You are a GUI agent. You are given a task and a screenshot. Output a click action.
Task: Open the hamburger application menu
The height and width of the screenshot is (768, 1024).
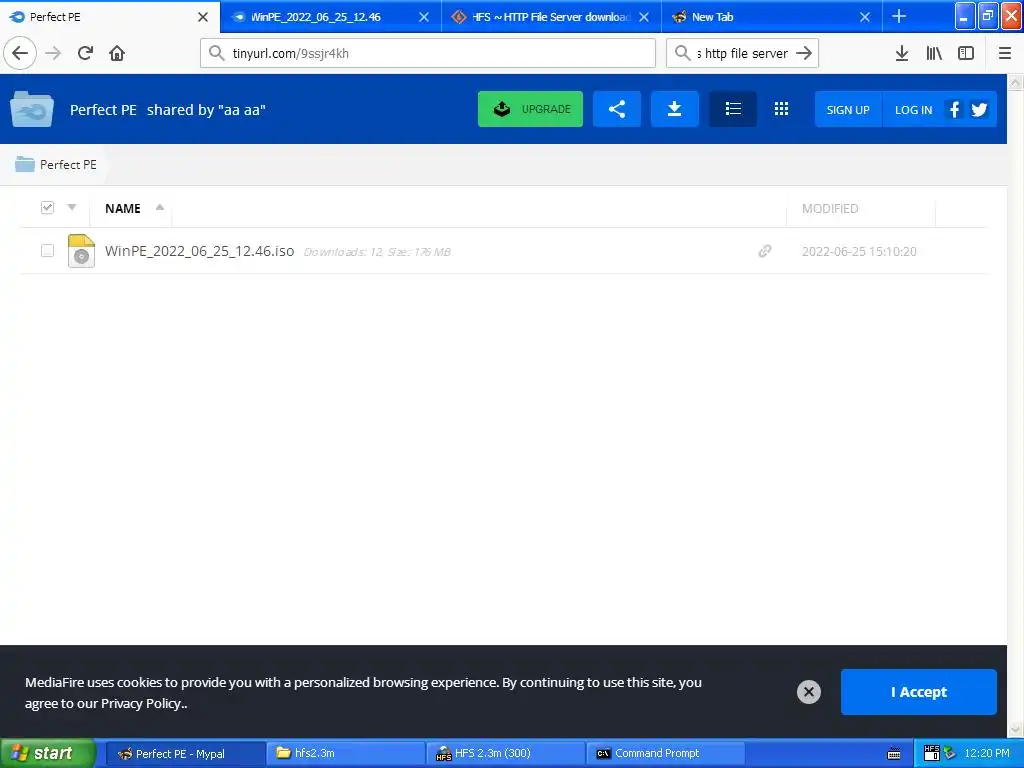tap(1004, 53)
